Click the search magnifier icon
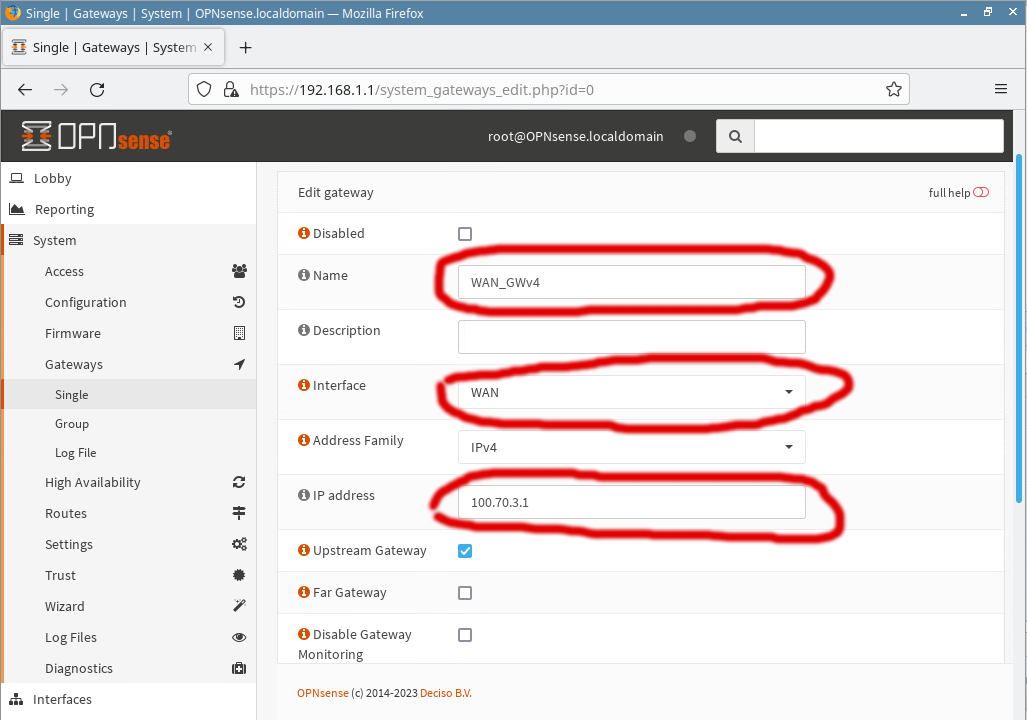 [x=735, y=136]
